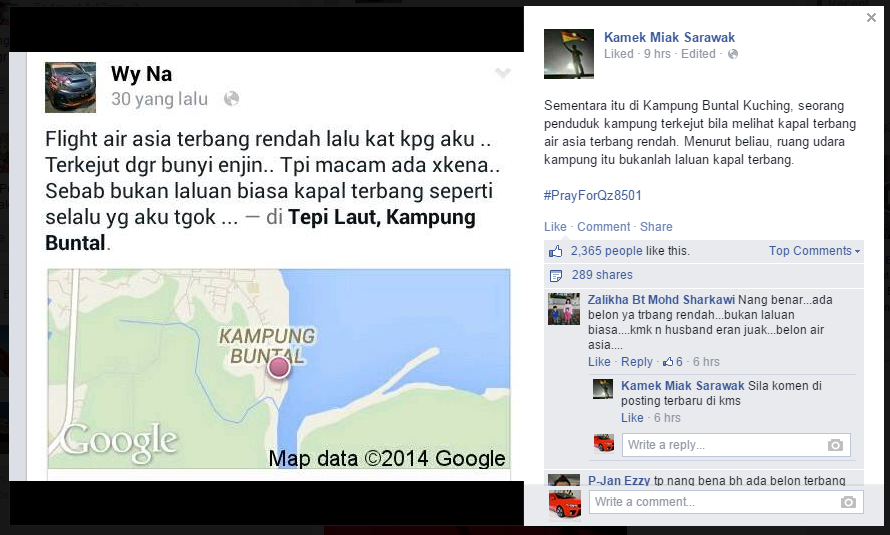Like the Kamek Miak Sarawak post
This screenshot has height=535, width=890.
555,226
